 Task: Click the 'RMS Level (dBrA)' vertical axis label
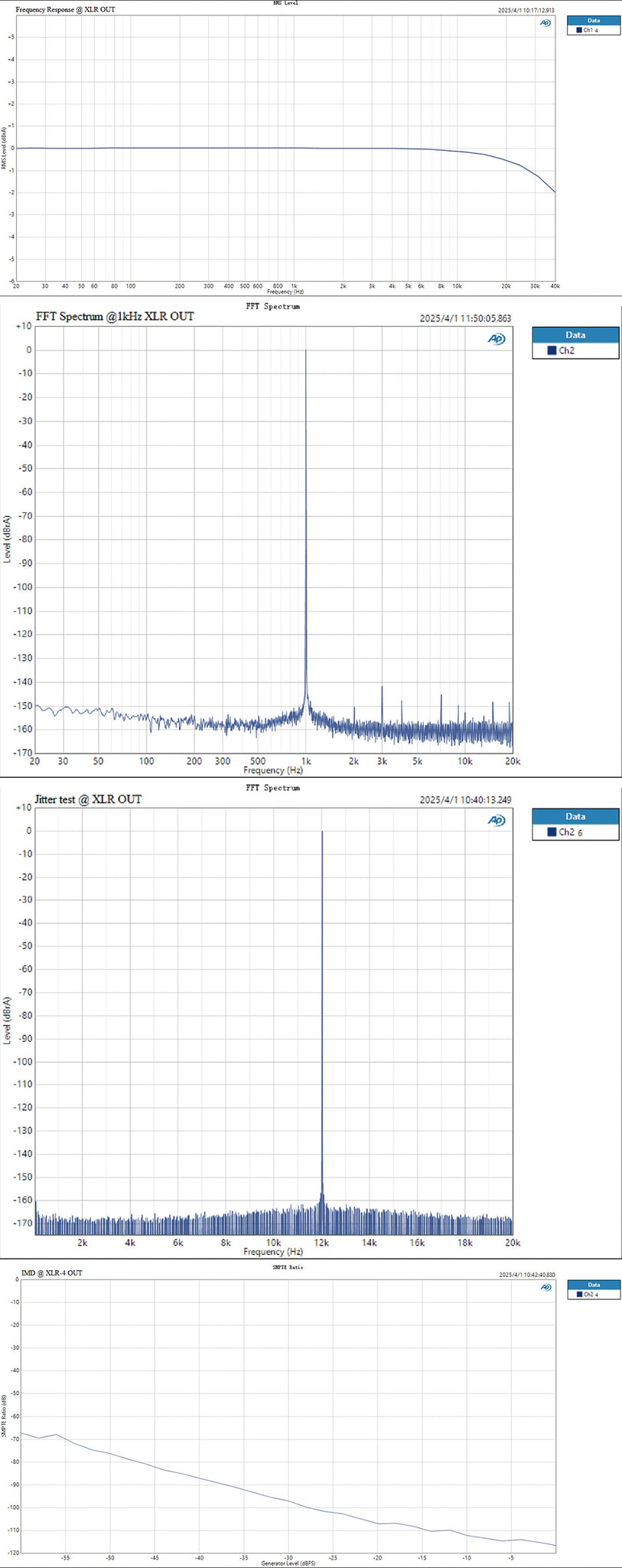(x=5, y=149)
